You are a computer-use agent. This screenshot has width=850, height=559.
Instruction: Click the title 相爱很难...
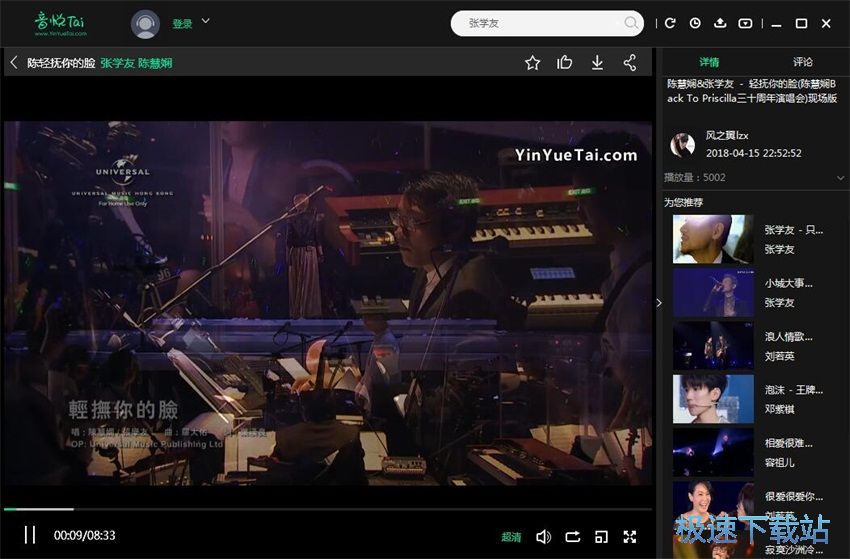click(x=788, y=443)
